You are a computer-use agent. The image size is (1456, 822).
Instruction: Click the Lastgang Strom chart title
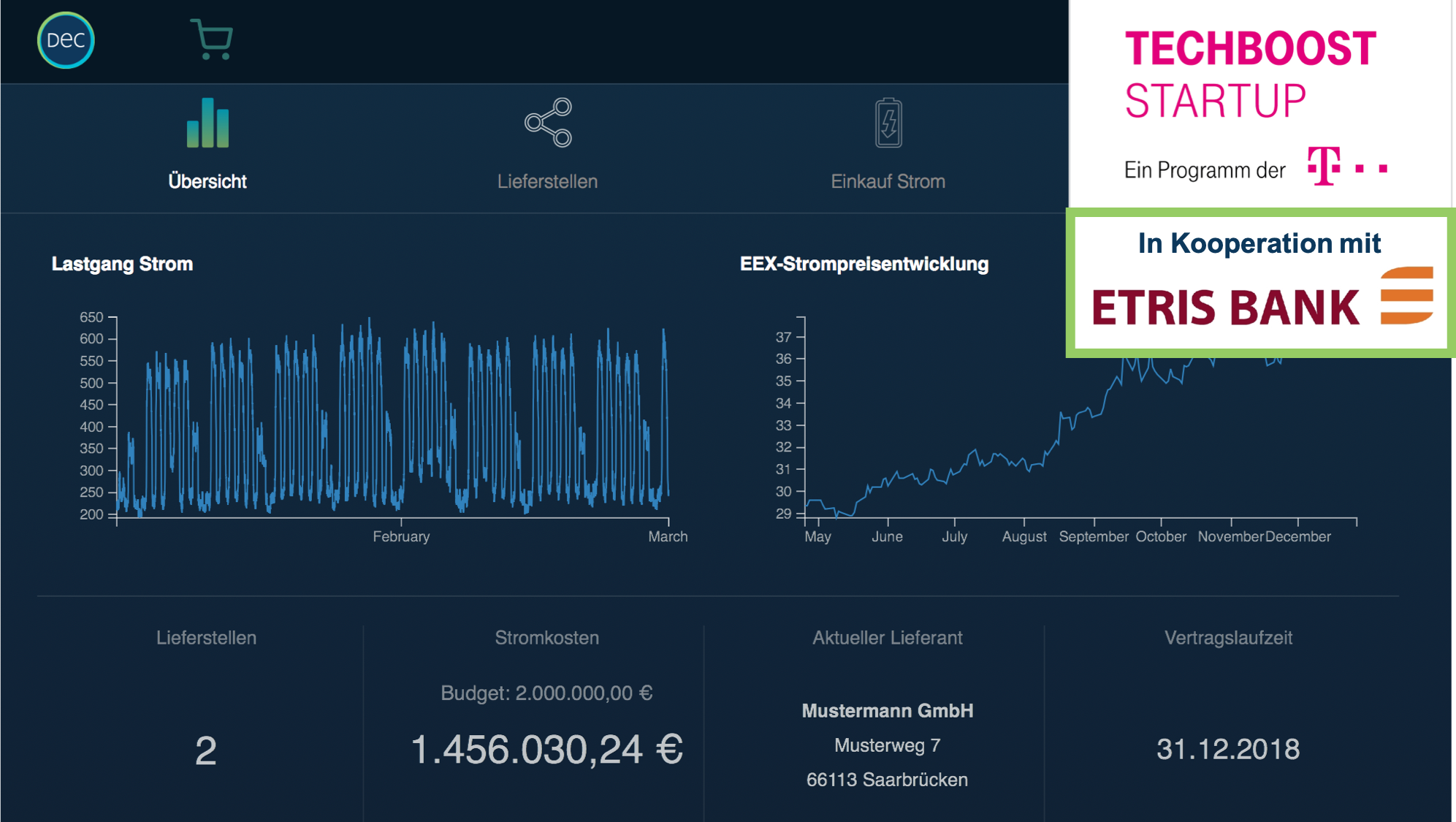click(122, 264)
